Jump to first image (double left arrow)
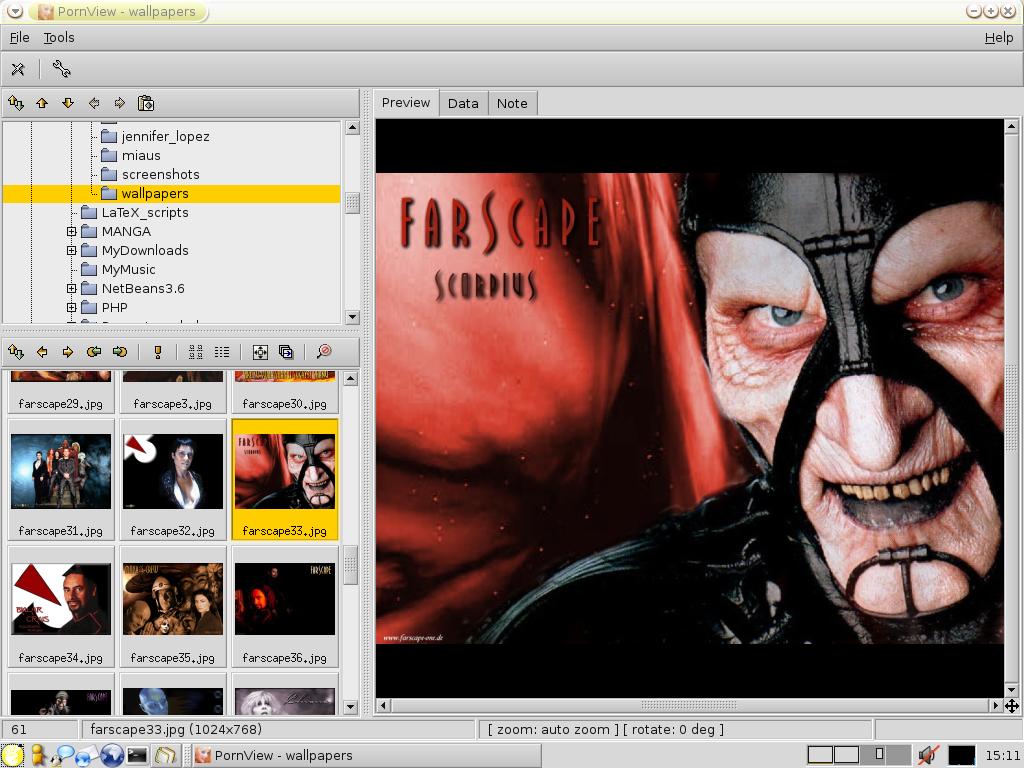The height and width of the screenshot is (768, 1024). click(94, 352)
